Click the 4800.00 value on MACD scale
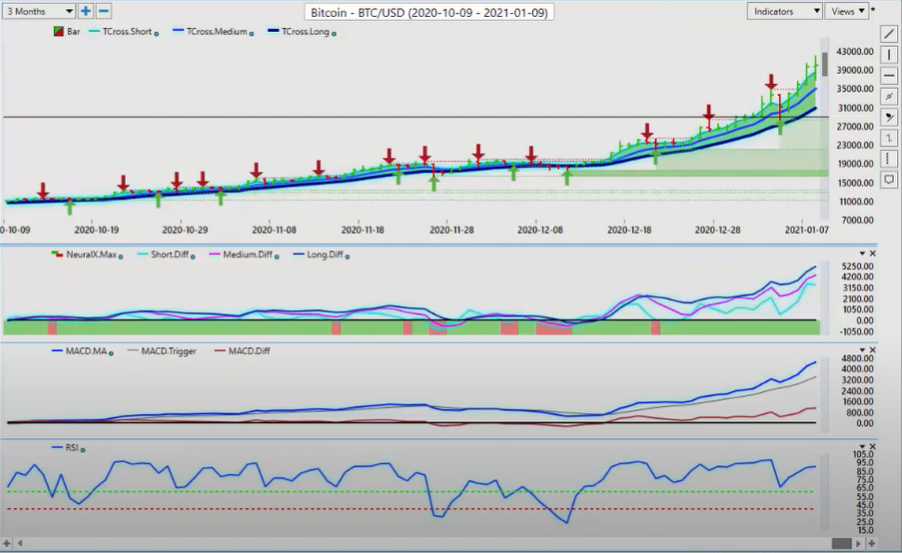Image resolution: width=902 pixels, height=553 pixels. pos(857,358)
